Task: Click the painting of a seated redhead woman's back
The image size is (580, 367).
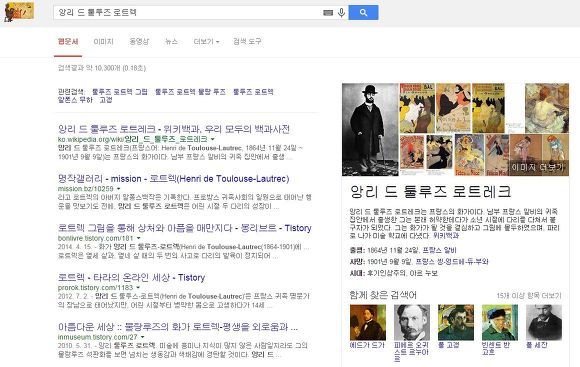Action: coord(547,108)
